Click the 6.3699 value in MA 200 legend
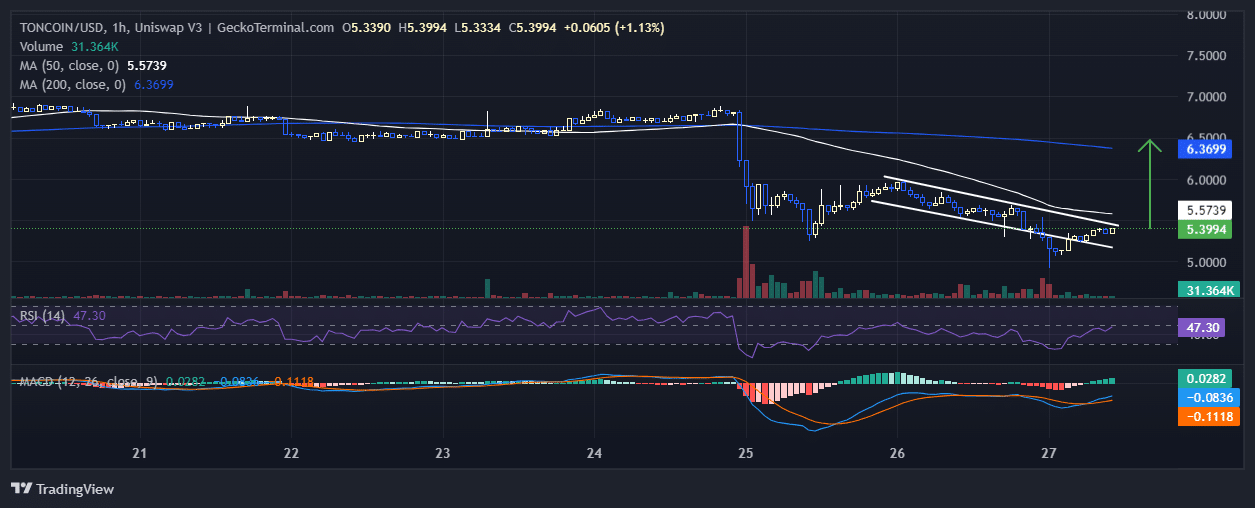 point(153,85)
